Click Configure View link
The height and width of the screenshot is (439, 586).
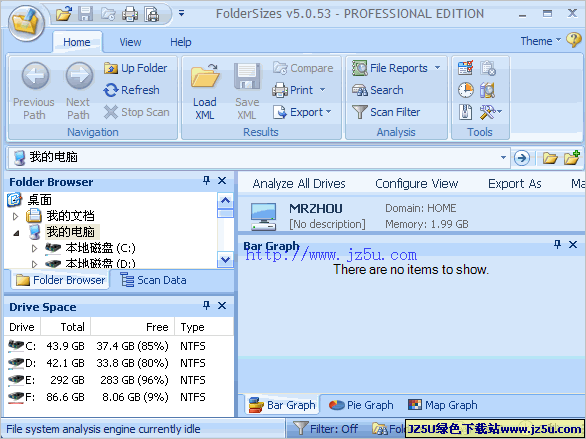[417, 183]
